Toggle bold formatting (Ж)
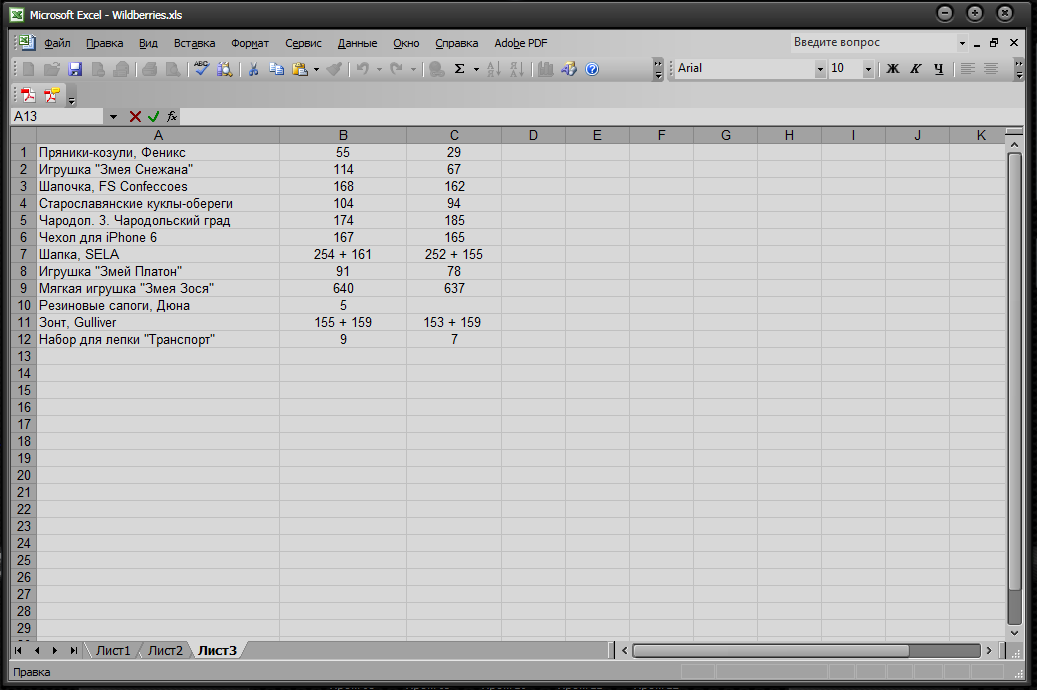The width and height of the screenshot is (1037, 690). click(x=893, y=69)
